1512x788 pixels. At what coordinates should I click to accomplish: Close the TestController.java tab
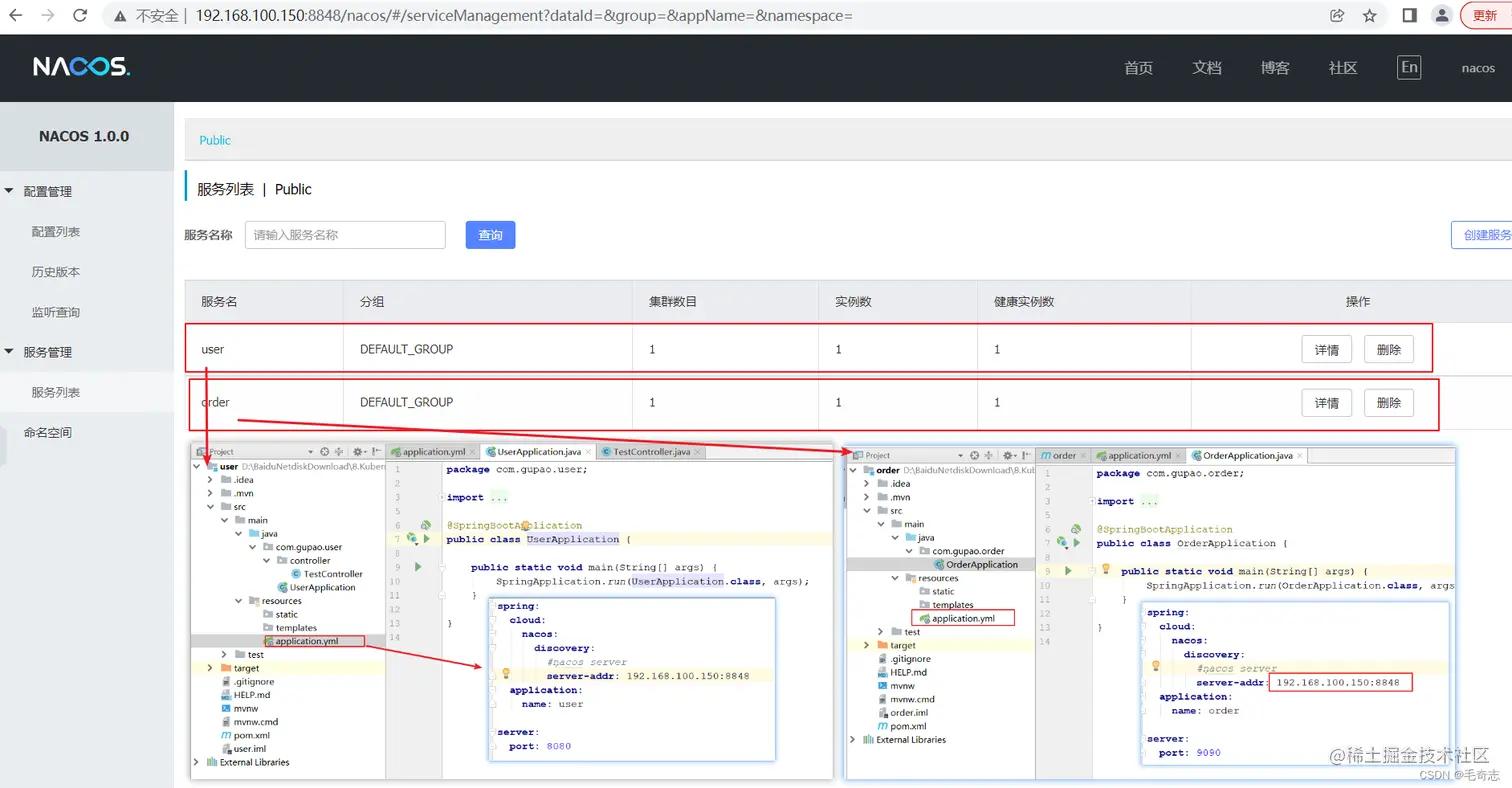point(697,452)
